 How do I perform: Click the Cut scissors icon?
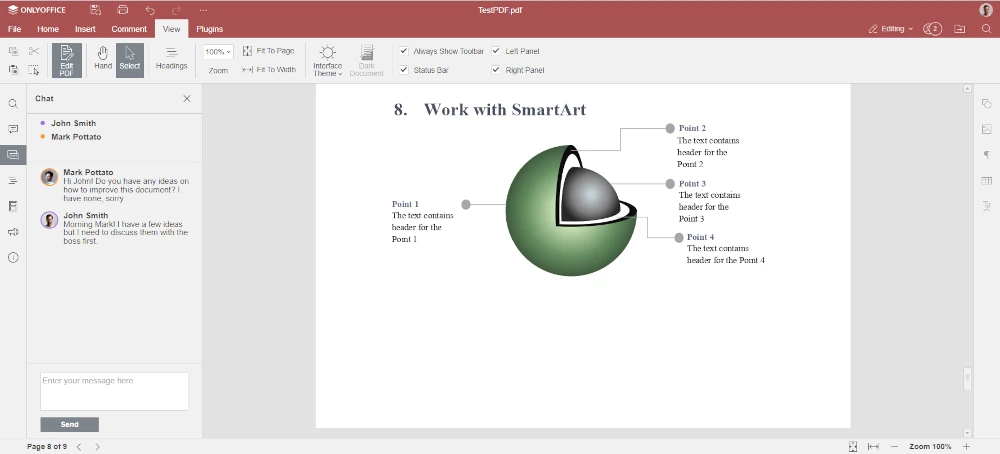coord(34,51)
